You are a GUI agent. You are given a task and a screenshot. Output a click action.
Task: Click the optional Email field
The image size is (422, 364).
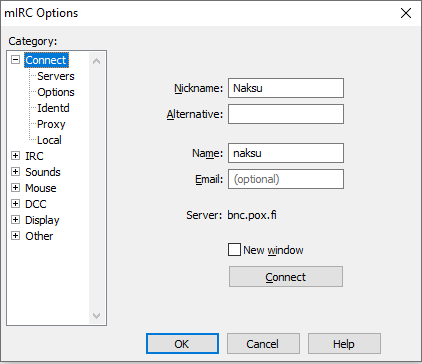pos(286,179)
